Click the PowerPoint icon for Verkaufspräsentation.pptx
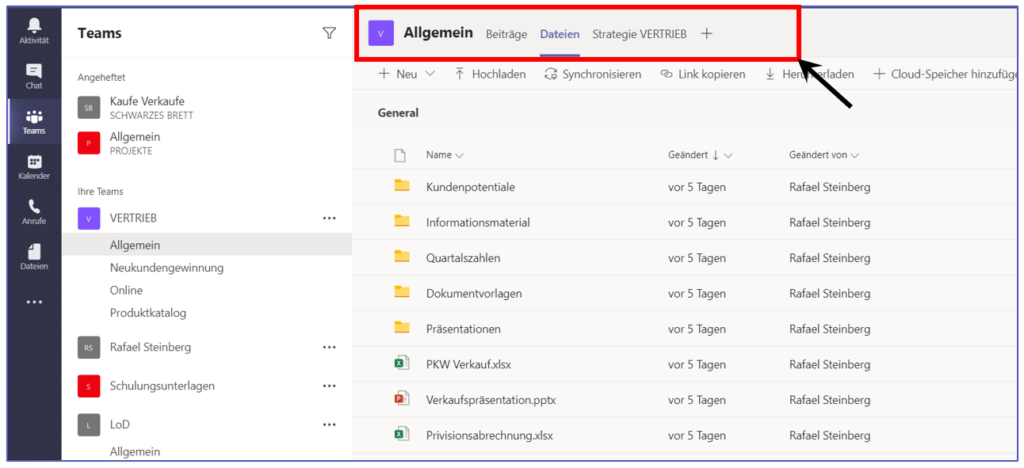 (x=402, y=399)
